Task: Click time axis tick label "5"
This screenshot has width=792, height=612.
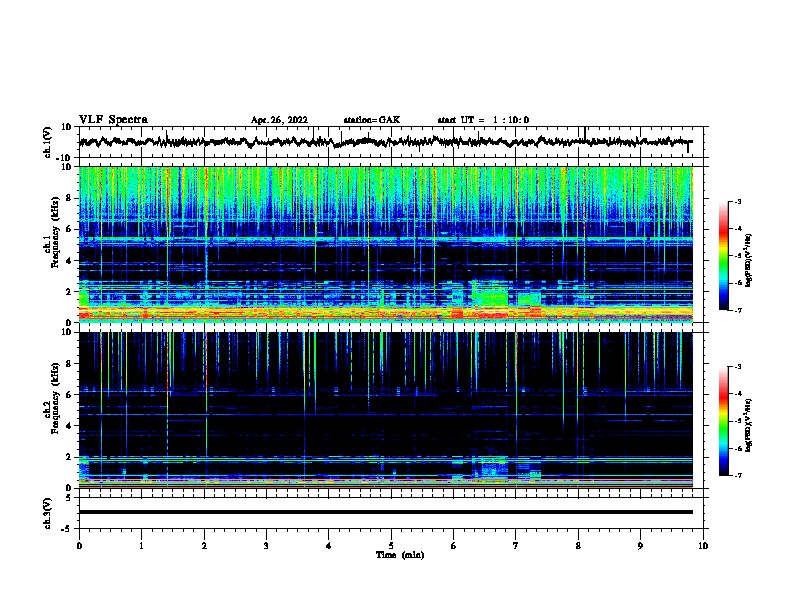Action: 391,546
